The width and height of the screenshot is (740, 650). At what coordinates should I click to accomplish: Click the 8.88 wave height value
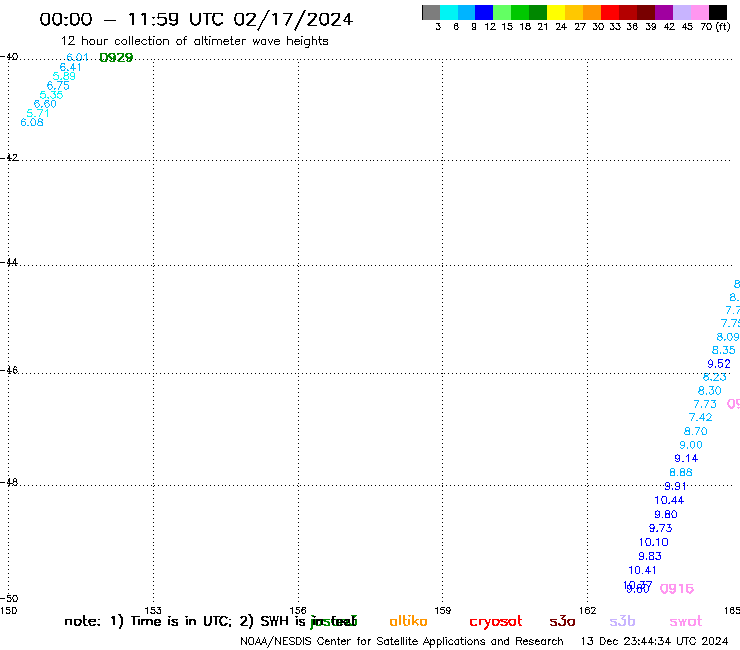tap(681, 473)
